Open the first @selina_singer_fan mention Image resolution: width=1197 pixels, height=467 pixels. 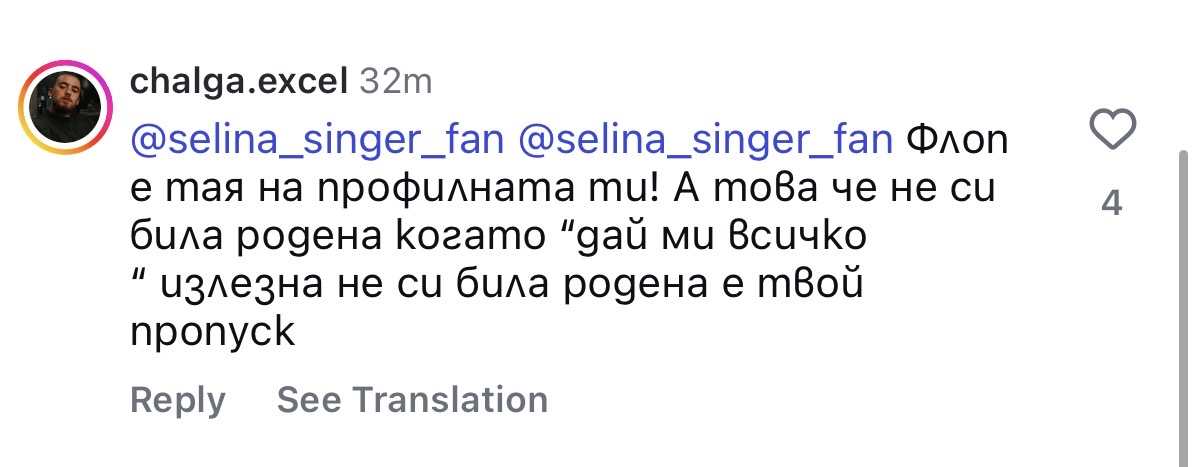tap(317, 141)
